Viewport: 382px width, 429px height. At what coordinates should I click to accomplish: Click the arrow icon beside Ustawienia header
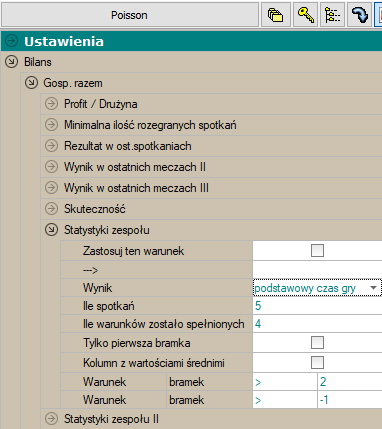click(x=12, y=41)
